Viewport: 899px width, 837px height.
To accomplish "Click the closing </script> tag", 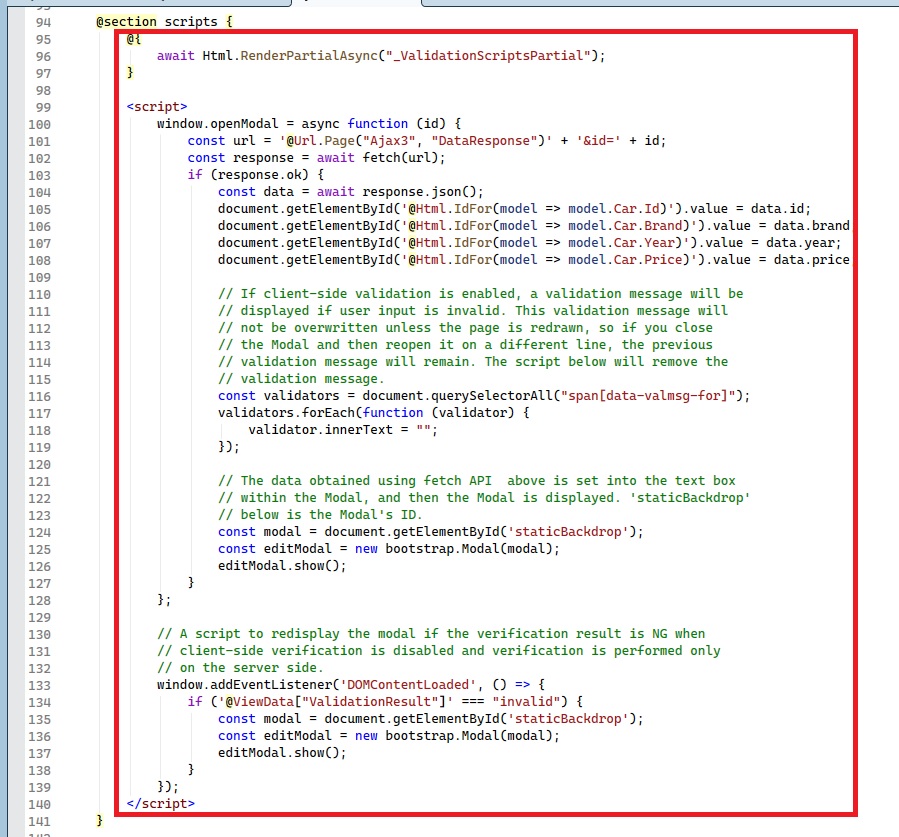I will pos(161,803).
